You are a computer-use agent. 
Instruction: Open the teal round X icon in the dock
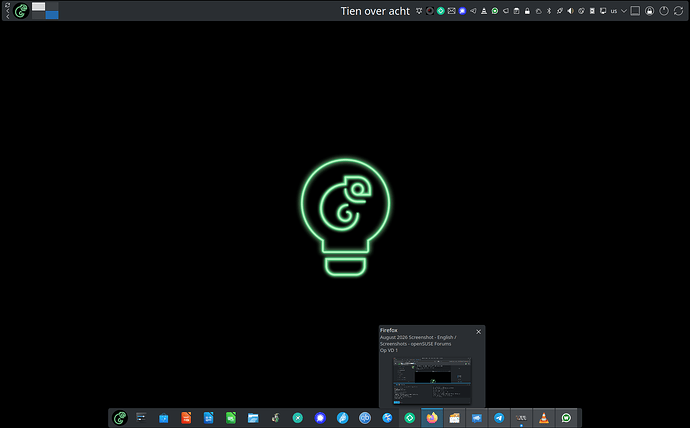pos(298,418)
